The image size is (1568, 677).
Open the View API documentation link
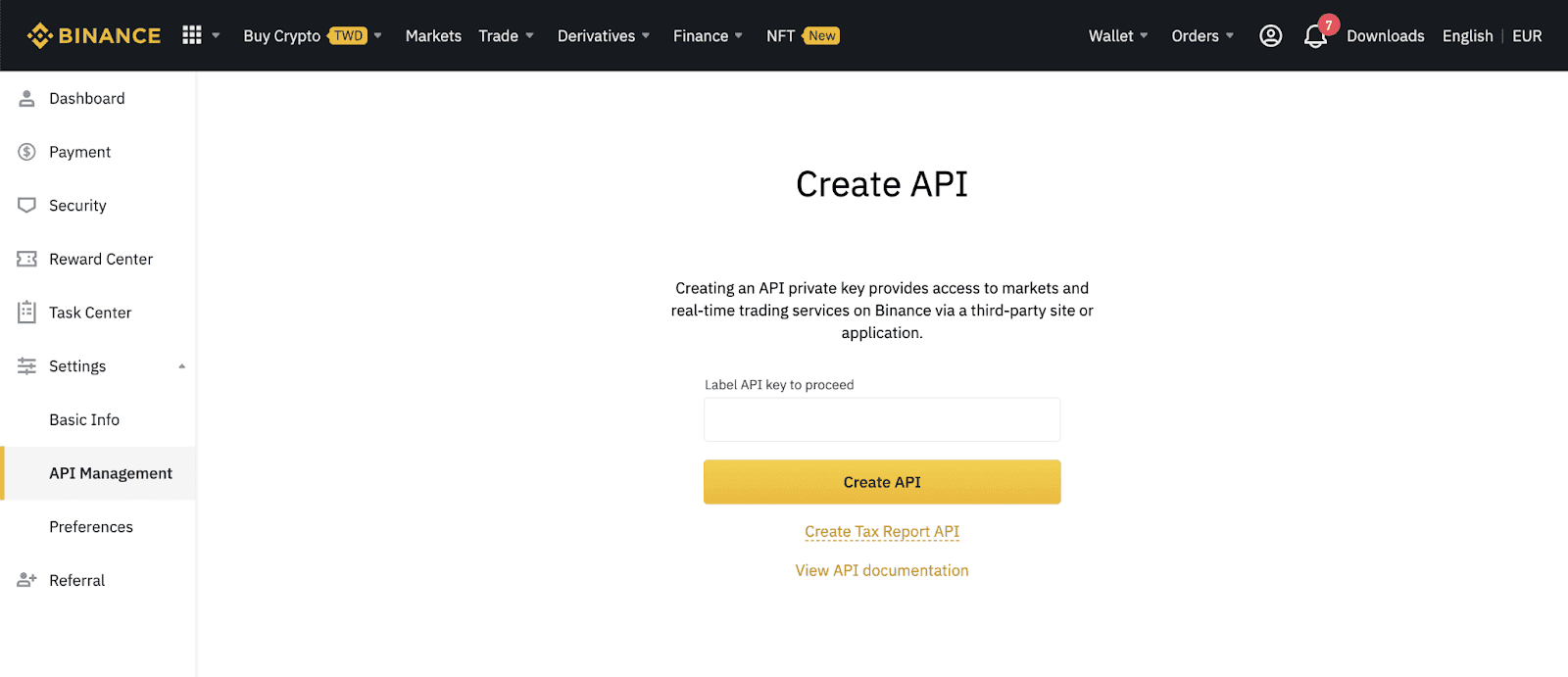pos(882,570)
